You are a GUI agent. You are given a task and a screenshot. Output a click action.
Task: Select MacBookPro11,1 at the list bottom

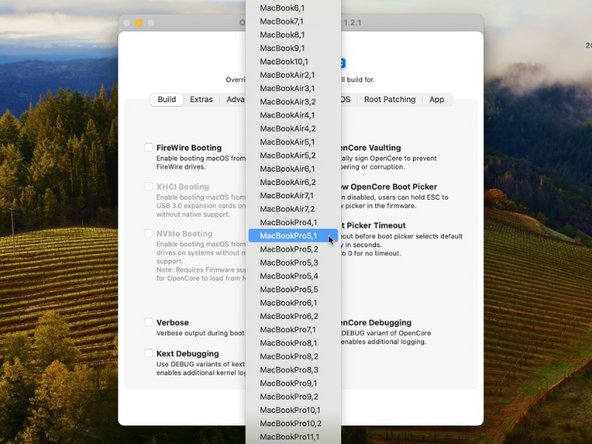pos(293,437)
